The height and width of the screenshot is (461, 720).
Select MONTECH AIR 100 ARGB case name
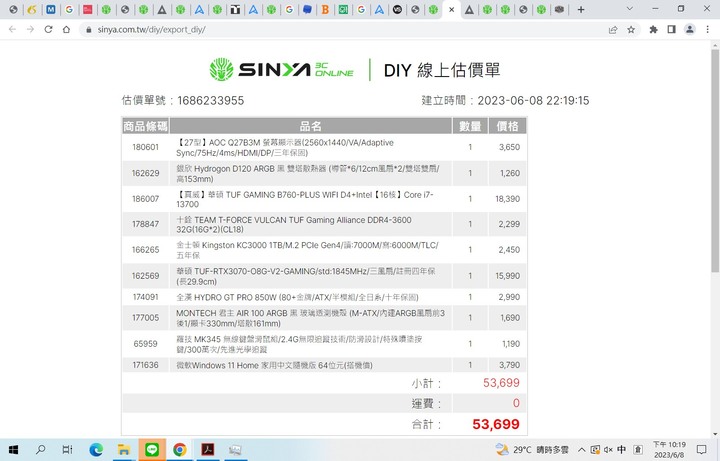[310, 318]
